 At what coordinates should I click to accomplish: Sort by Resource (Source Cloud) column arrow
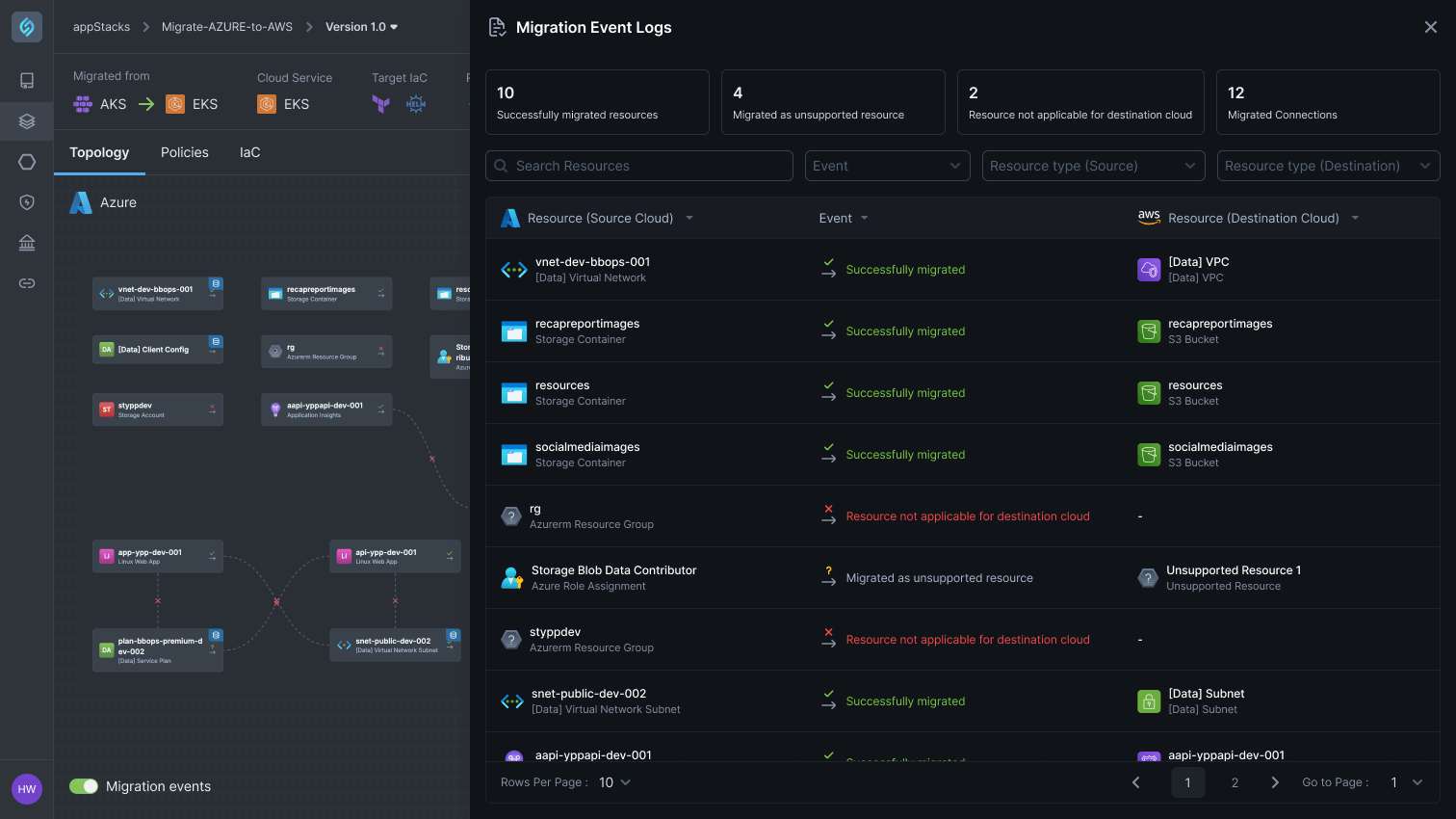click(689, 218)
